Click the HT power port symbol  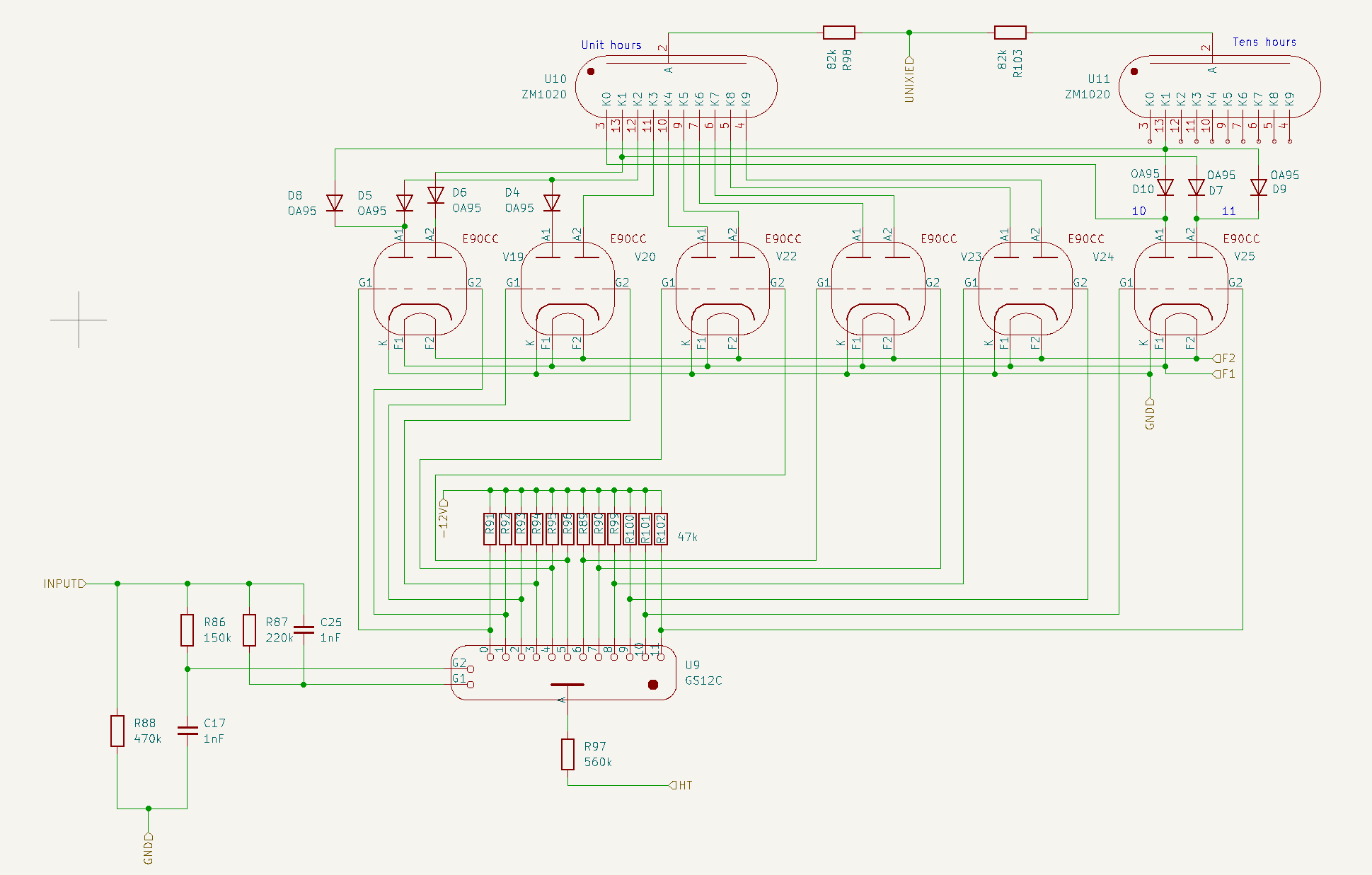[x=676, y=784]
